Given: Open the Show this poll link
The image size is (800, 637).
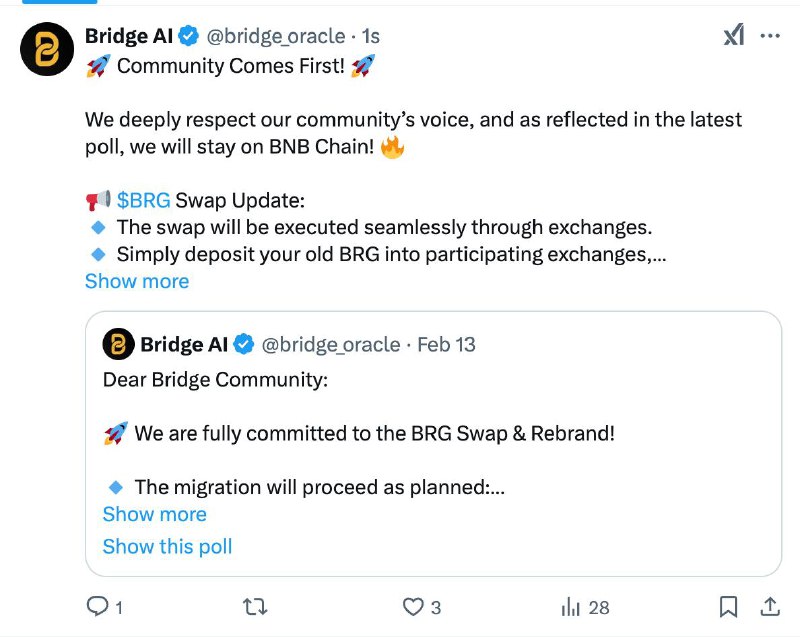Looking at the screenshot, I should click(x=167, y=546).
